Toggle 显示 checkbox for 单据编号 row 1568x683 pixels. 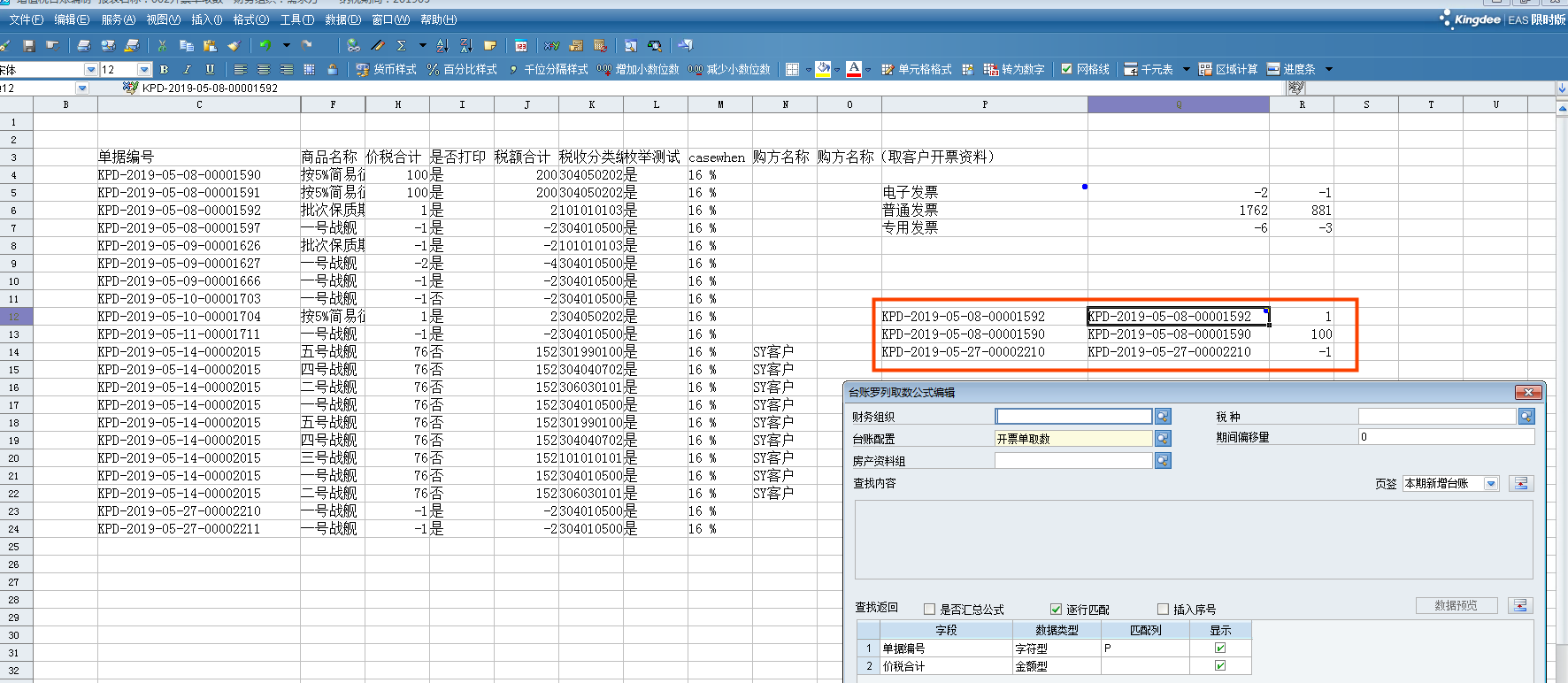coord(1220,648)
